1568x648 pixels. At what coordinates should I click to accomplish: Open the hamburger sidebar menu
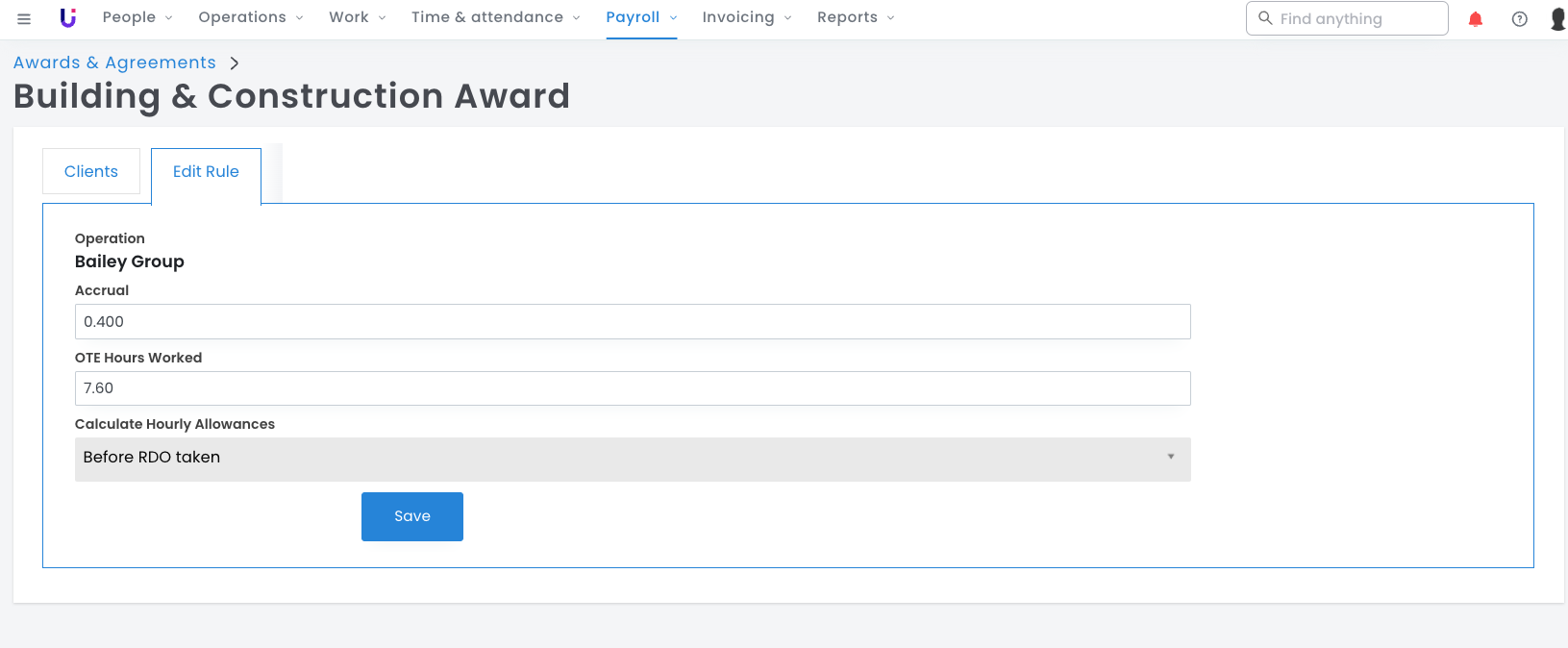[24, 18]
